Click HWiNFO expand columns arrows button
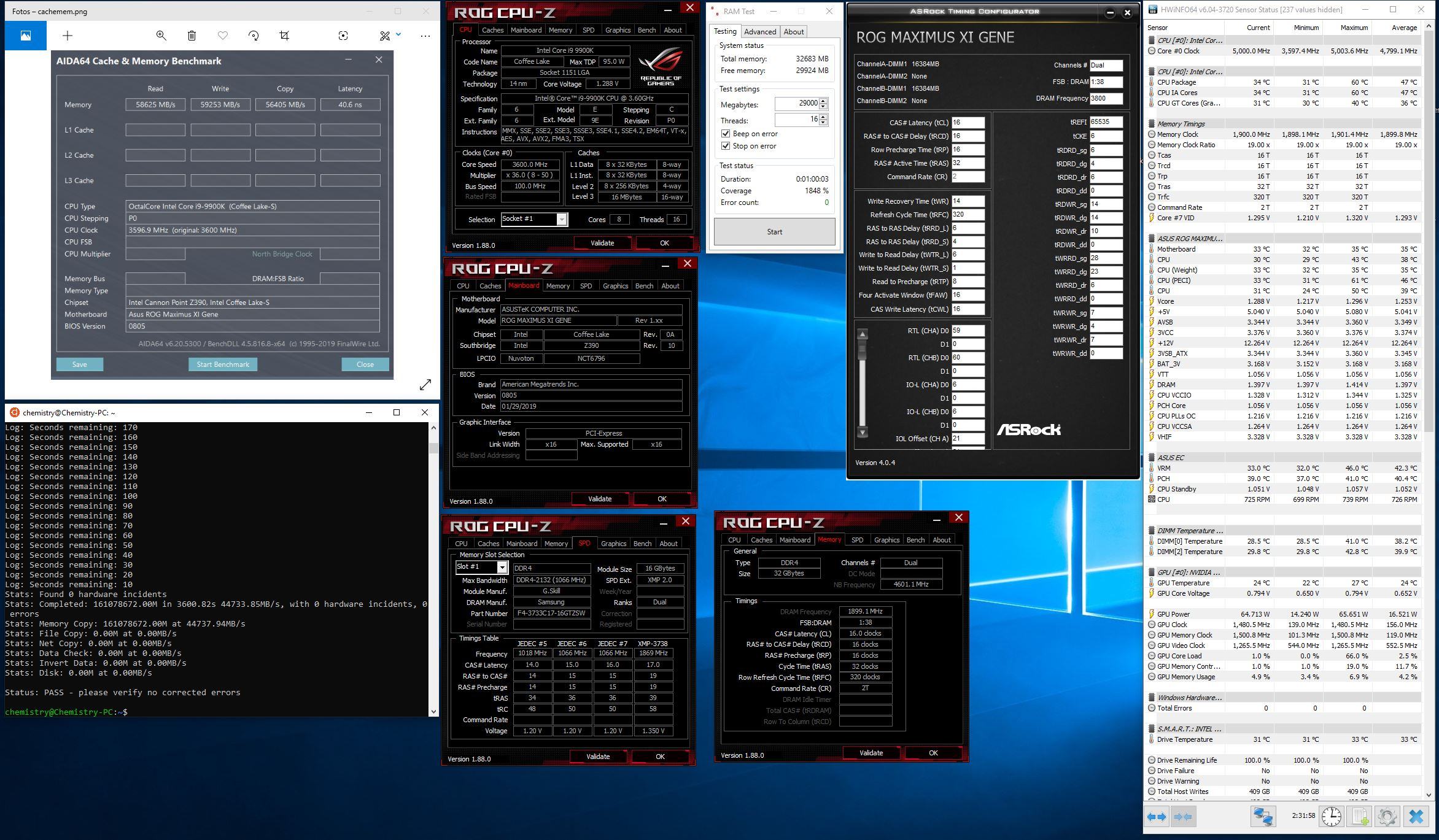Image resolution: width=1439 pixels, height=840 pixels. [1157, 817]
